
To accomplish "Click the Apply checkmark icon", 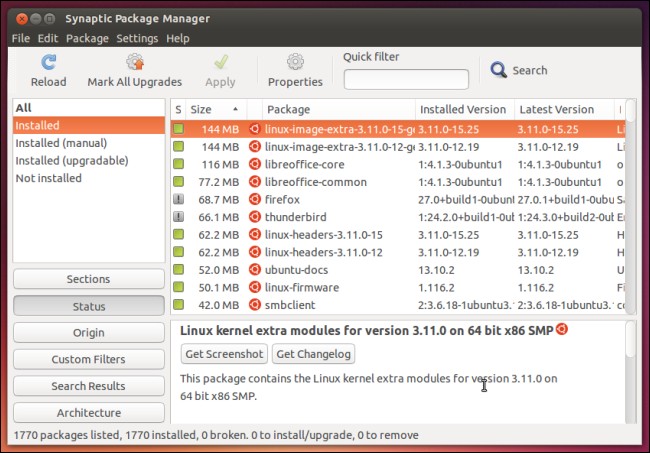I will click(x=221, y=62).
